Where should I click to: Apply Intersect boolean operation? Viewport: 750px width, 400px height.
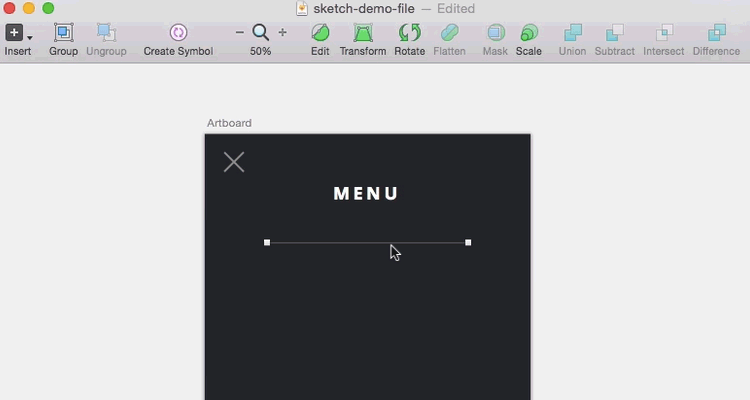coord(663,34)
